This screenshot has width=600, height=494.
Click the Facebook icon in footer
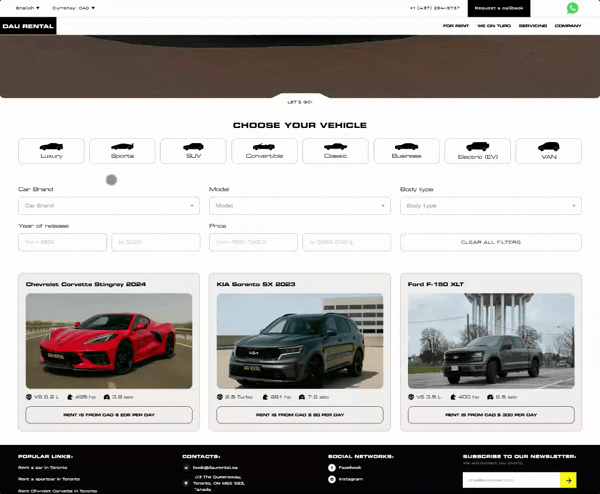(332, 468)
